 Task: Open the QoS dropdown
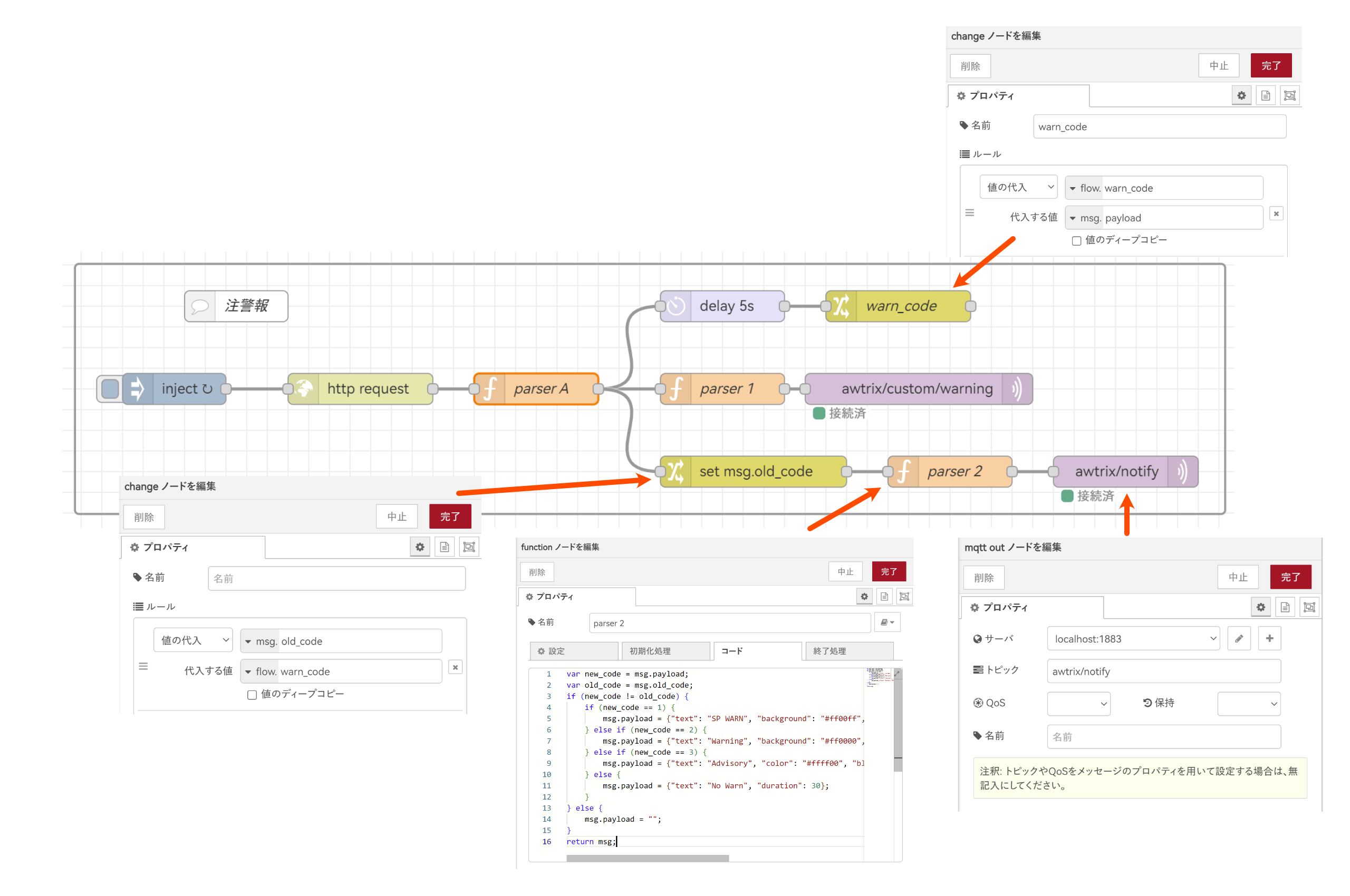[x=1078, y=704]
